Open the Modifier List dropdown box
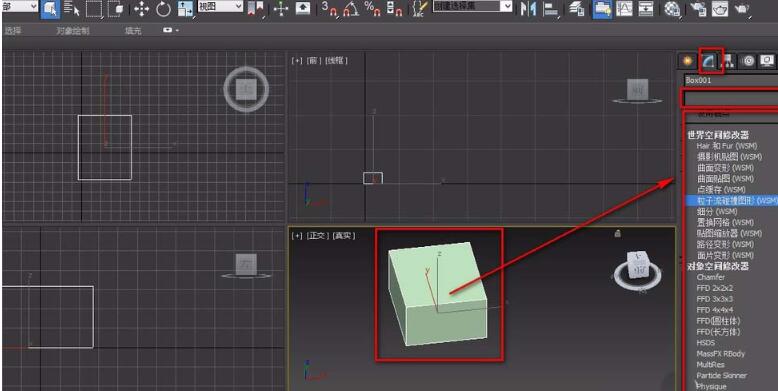The image size is (778, 391). coord(730,99)
